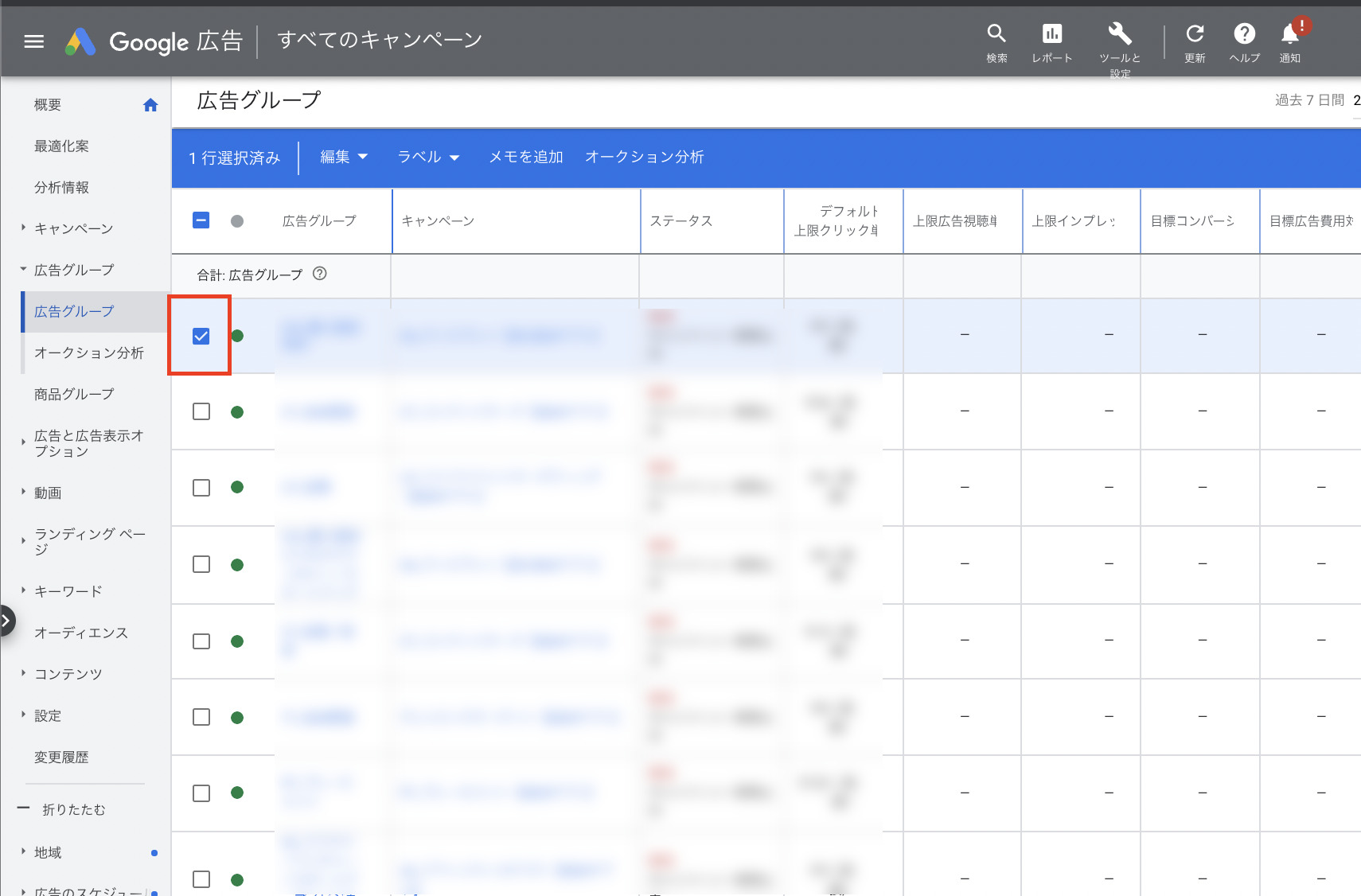
Task: Click the home icon beside 概要
Action: point(150,105)
